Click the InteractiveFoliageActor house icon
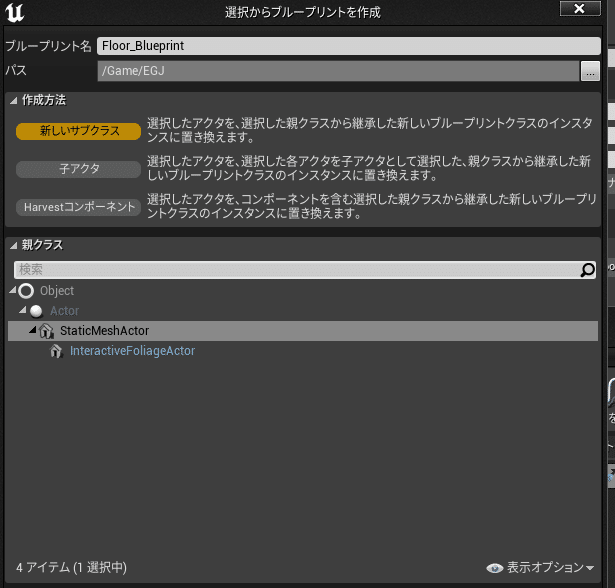 click(x=56, y=351)
